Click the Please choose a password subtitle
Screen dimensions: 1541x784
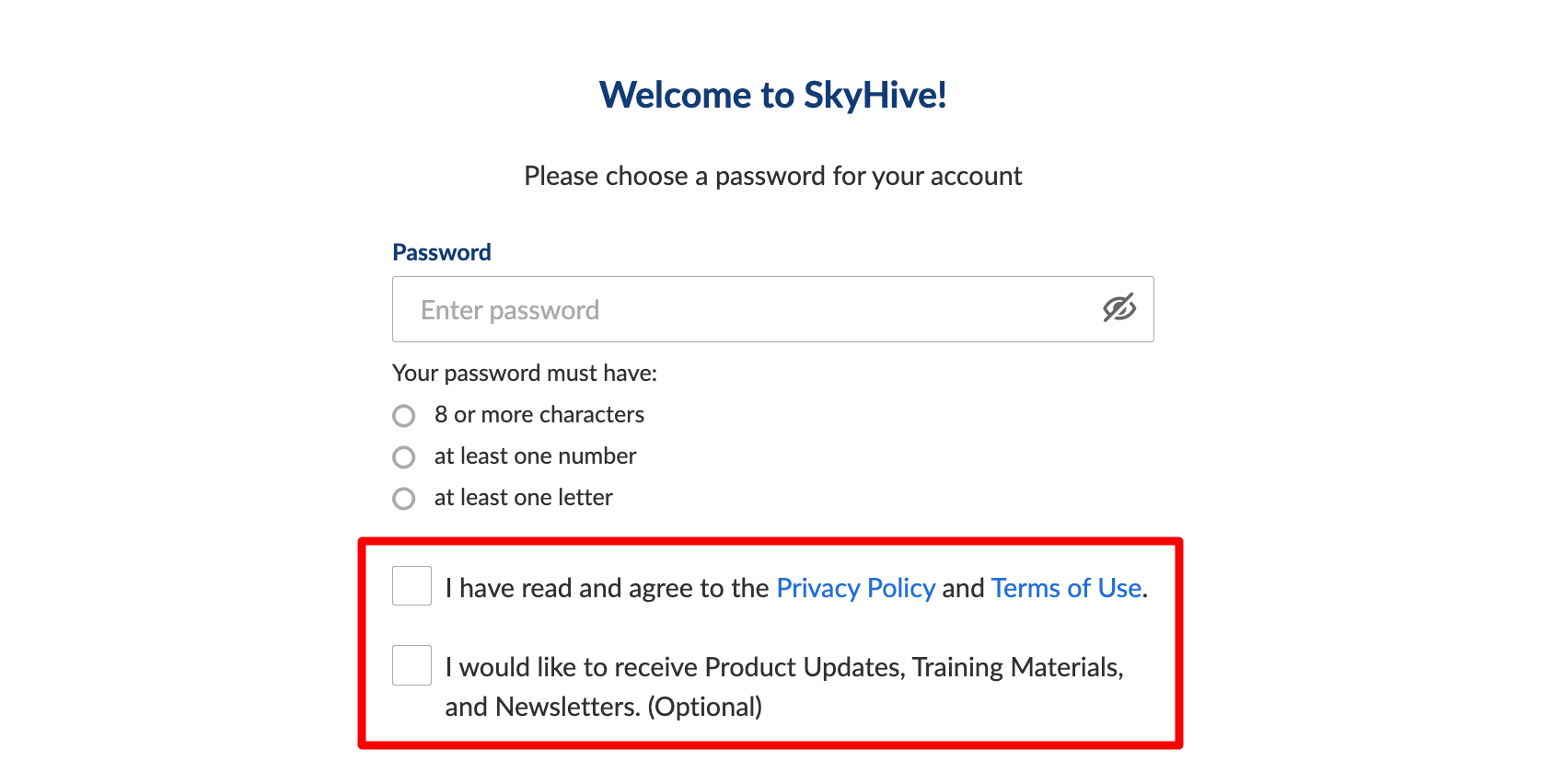772,176
